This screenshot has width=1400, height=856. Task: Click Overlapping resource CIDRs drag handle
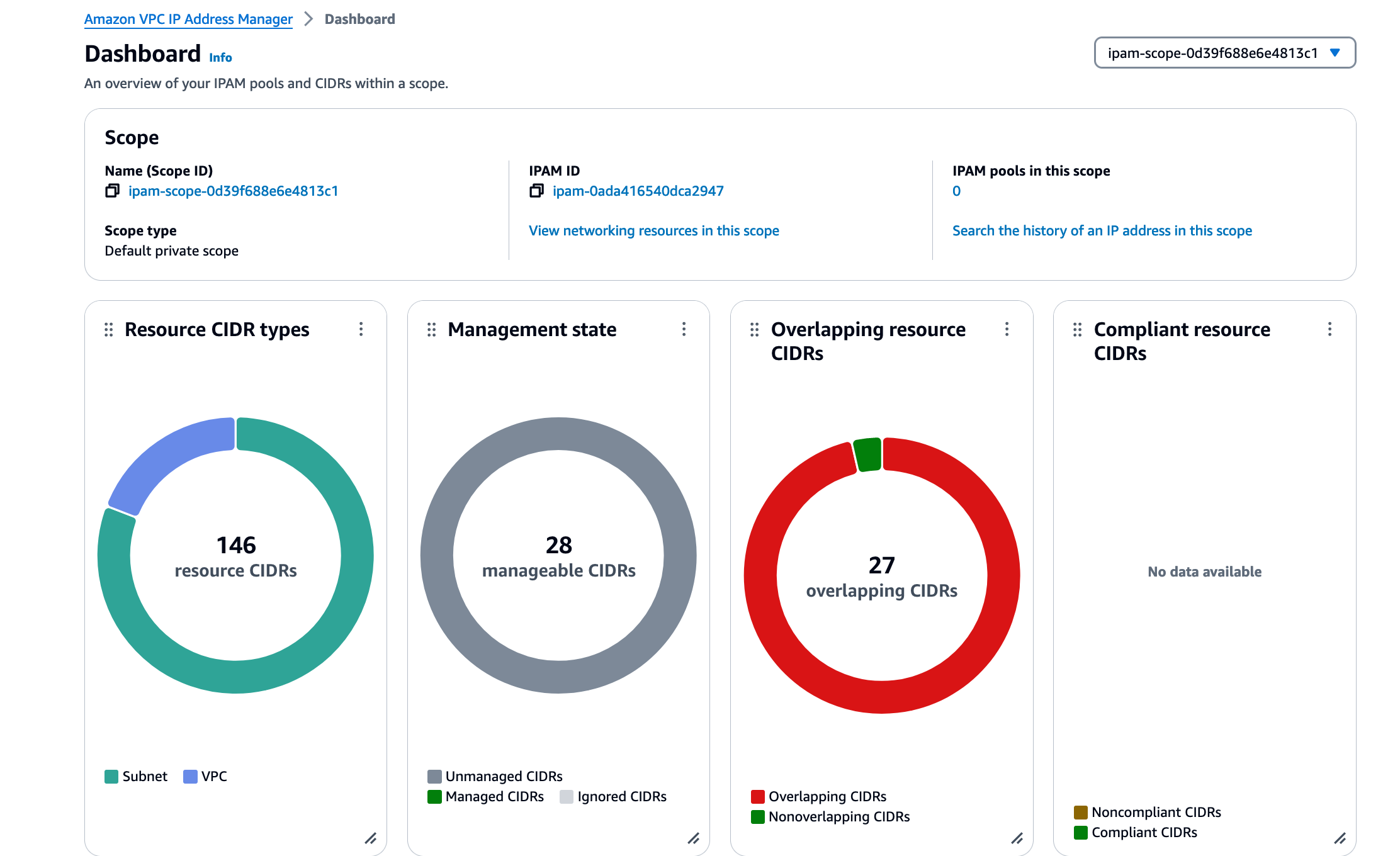755,330
